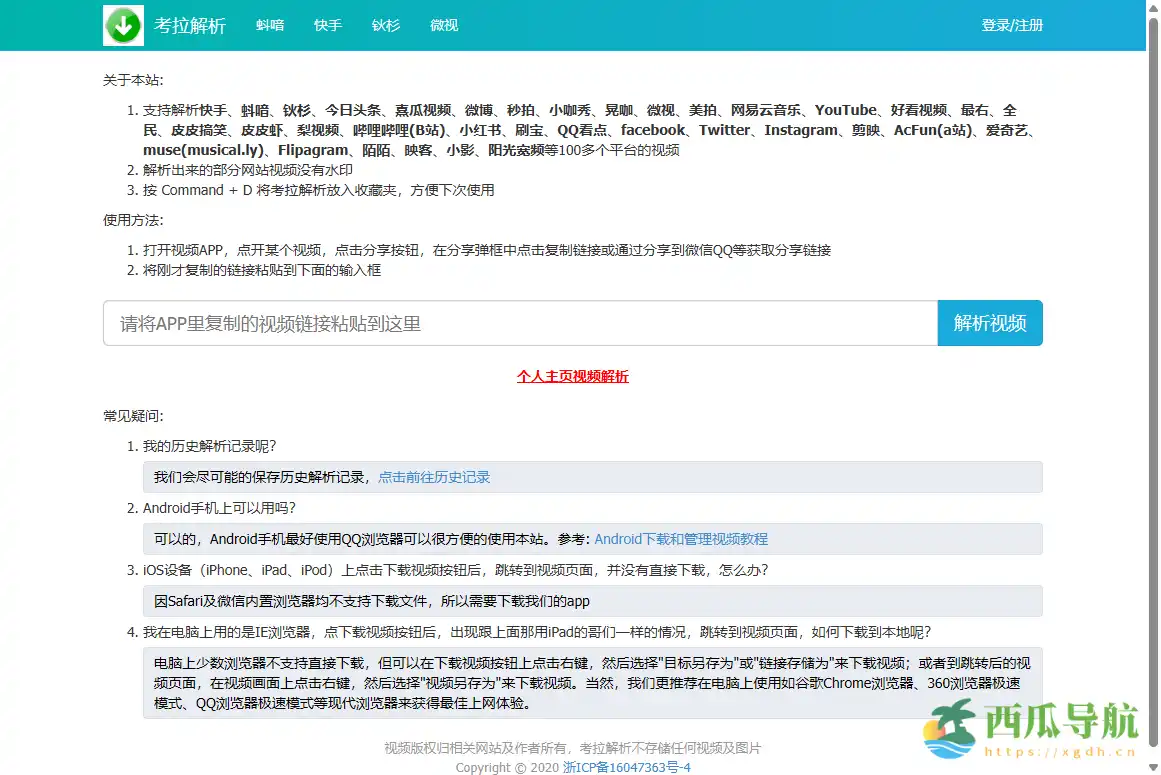
Task: Click the video link paste input box
Action: (520, 323)
